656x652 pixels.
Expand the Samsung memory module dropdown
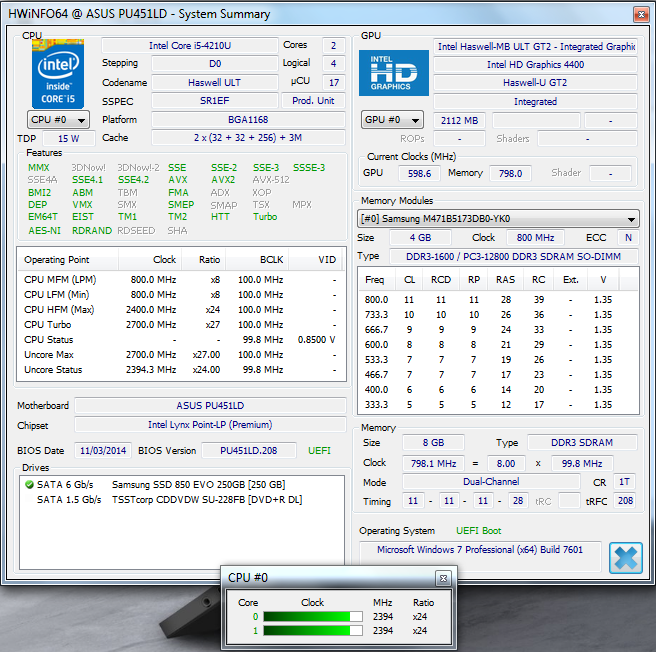498,219
